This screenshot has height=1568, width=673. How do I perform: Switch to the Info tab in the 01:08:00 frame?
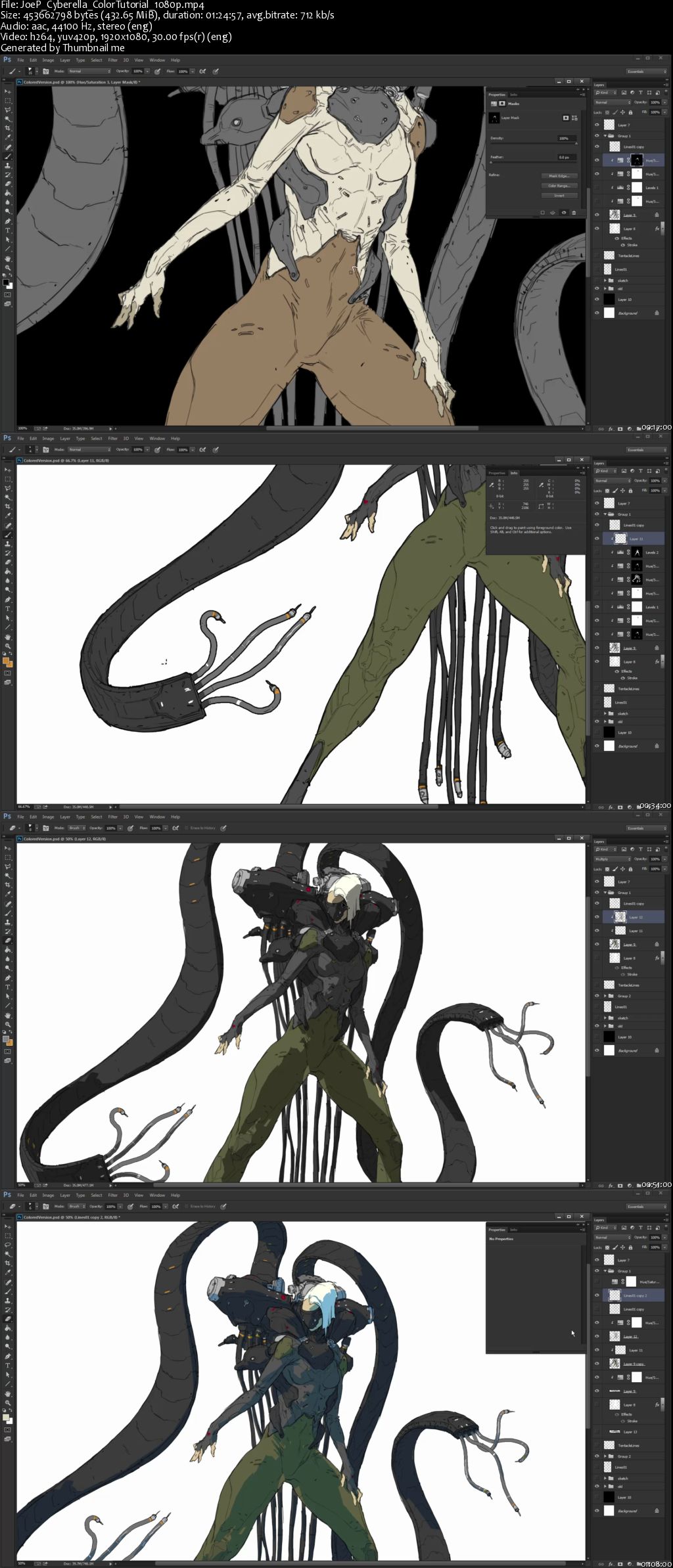coord(514,1230)
